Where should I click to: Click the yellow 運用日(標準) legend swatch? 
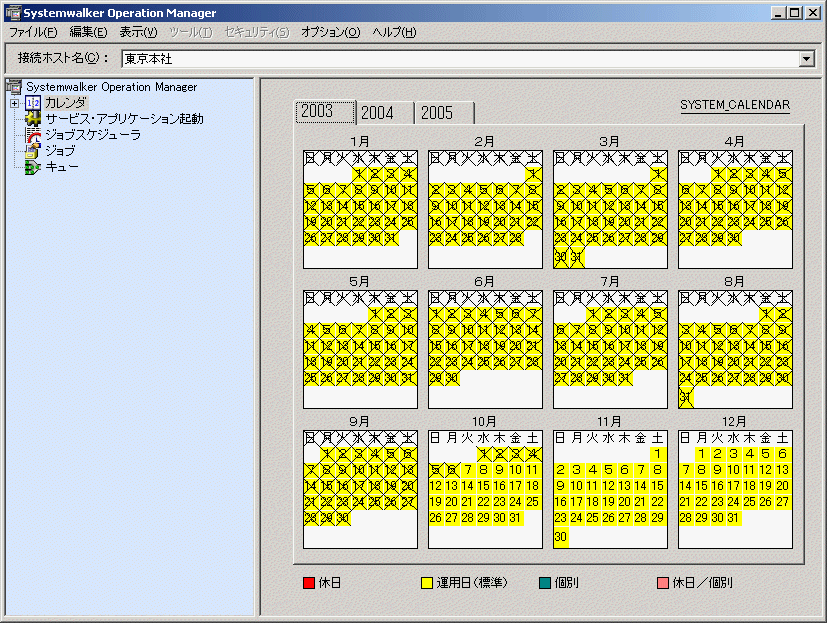[427, 583]
